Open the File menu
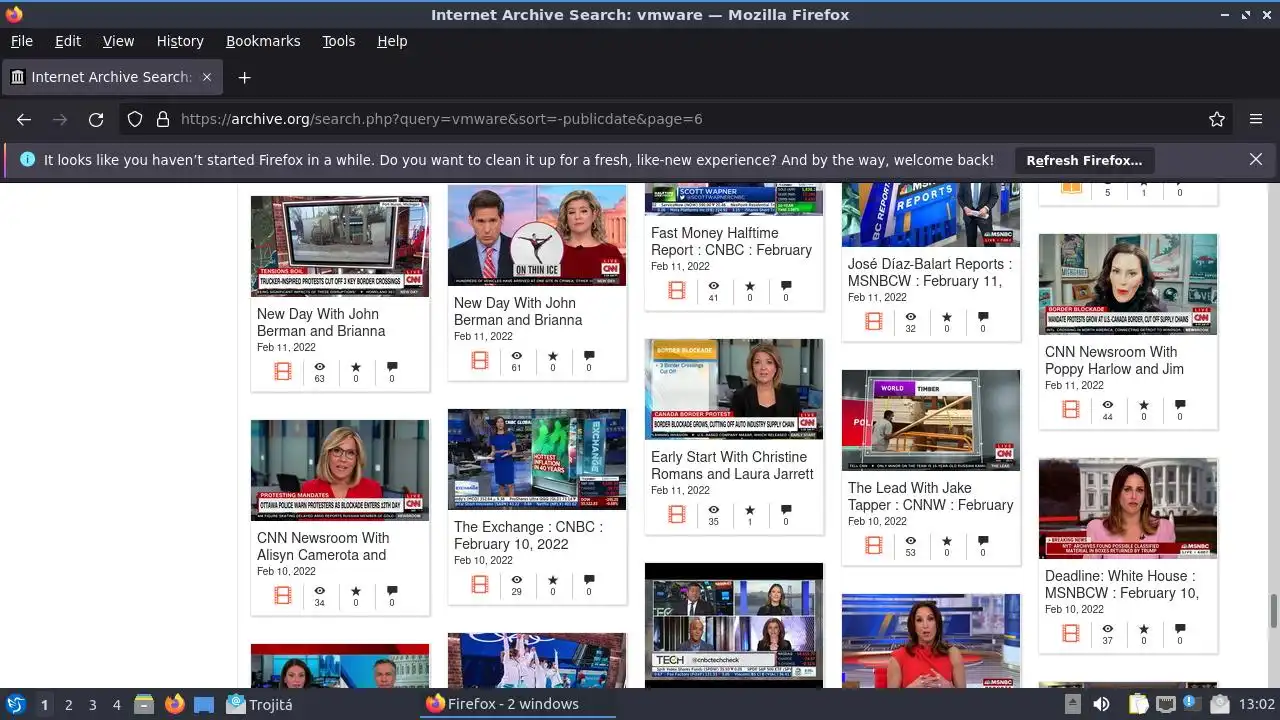Image resolution: width=1280 pixels, height=720 pixels. (x=22, y=41)
